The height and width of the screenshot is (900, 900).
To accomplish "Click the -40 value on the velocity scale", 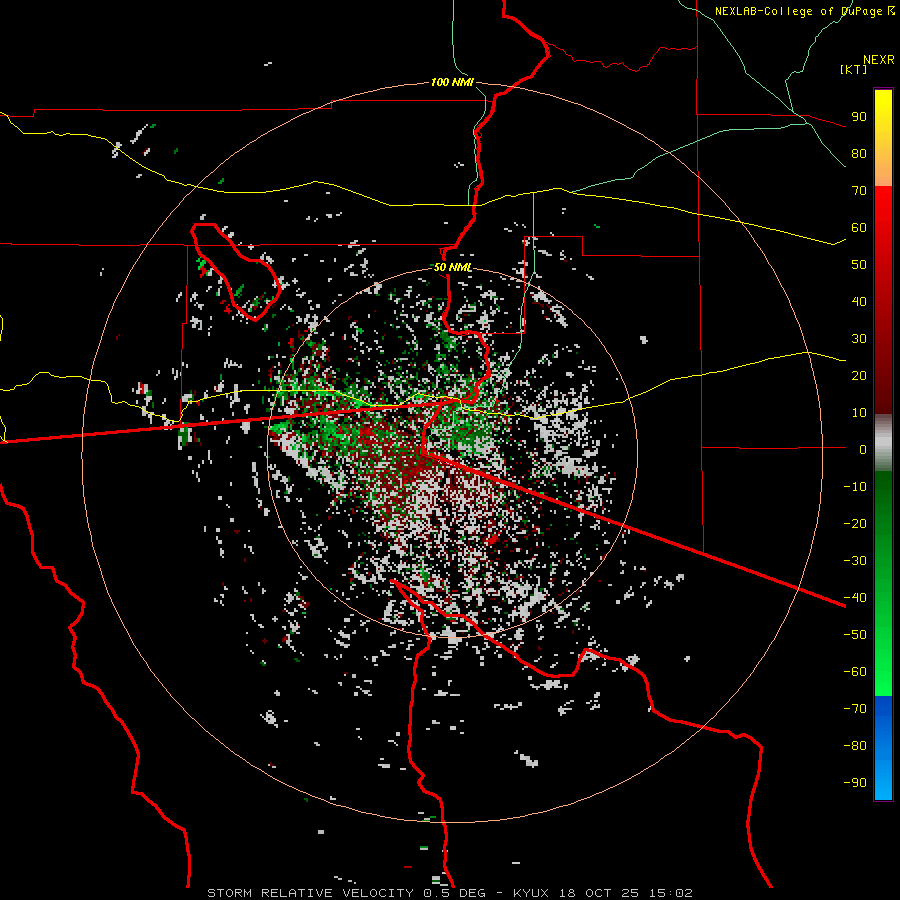I will tap(855, 598).
